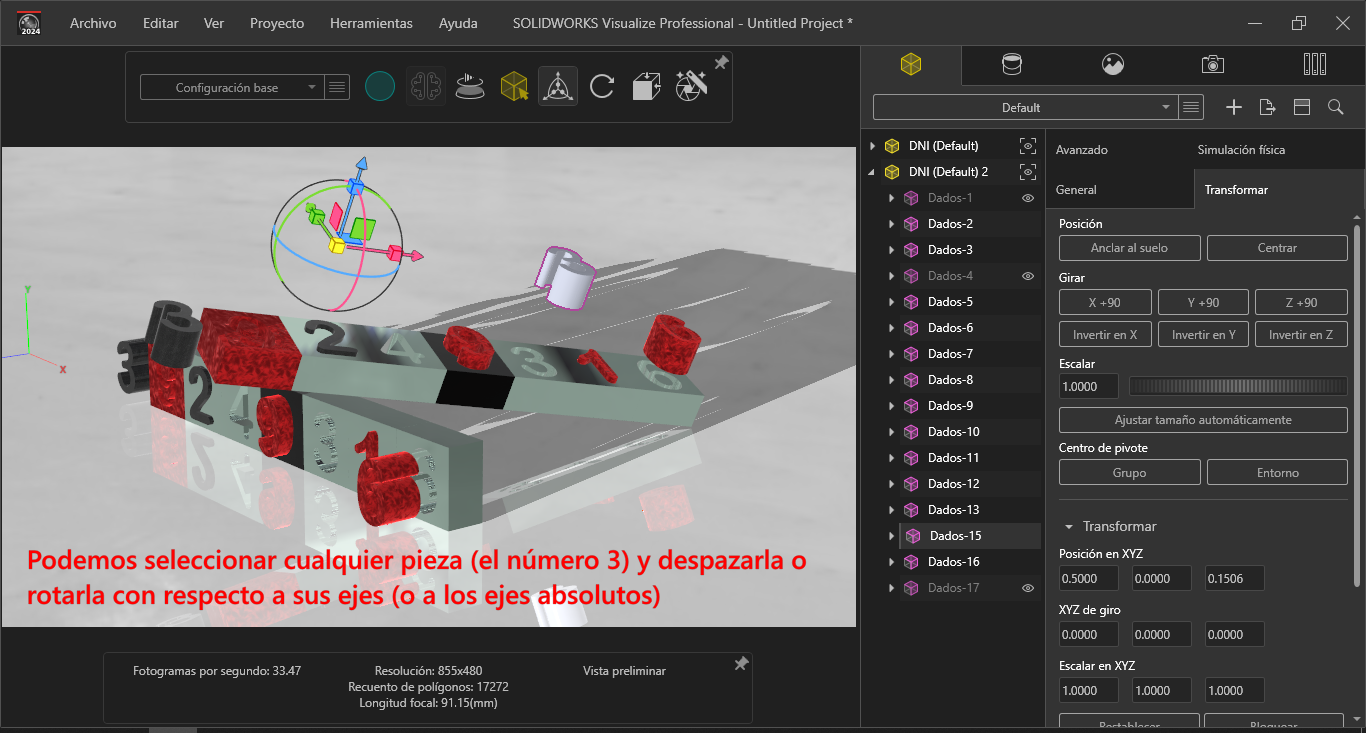Screen dimensions: 1366x733
Task: Show the hidden Dados-1 part
Action: (1027, 198)
